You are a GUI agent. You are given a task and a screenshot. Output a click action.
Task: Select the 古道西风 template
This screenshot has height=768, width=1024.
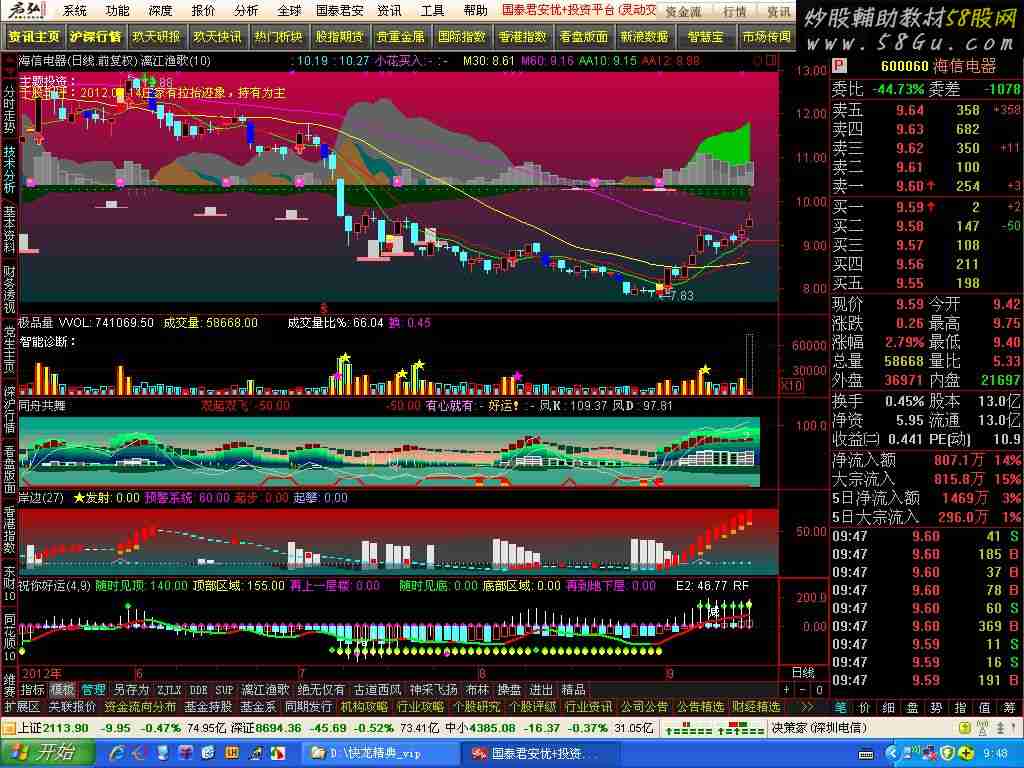pos(377,690)
